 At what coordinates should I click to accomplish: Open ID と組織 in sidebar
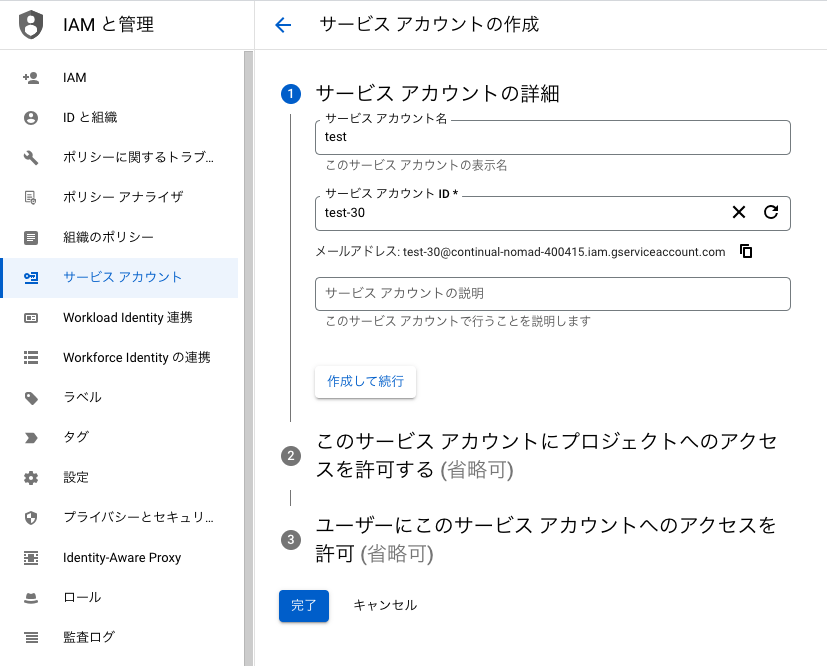point(119,118)
